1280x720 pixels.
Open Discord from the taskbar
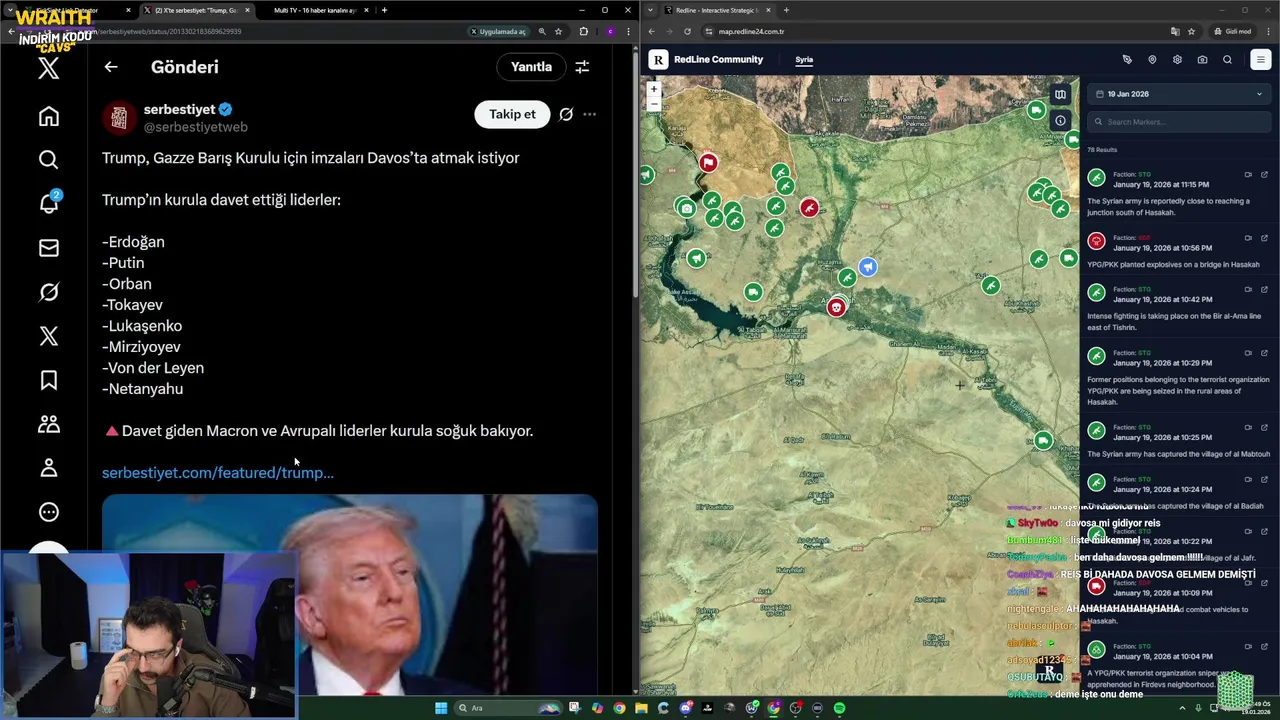(685, 708)
